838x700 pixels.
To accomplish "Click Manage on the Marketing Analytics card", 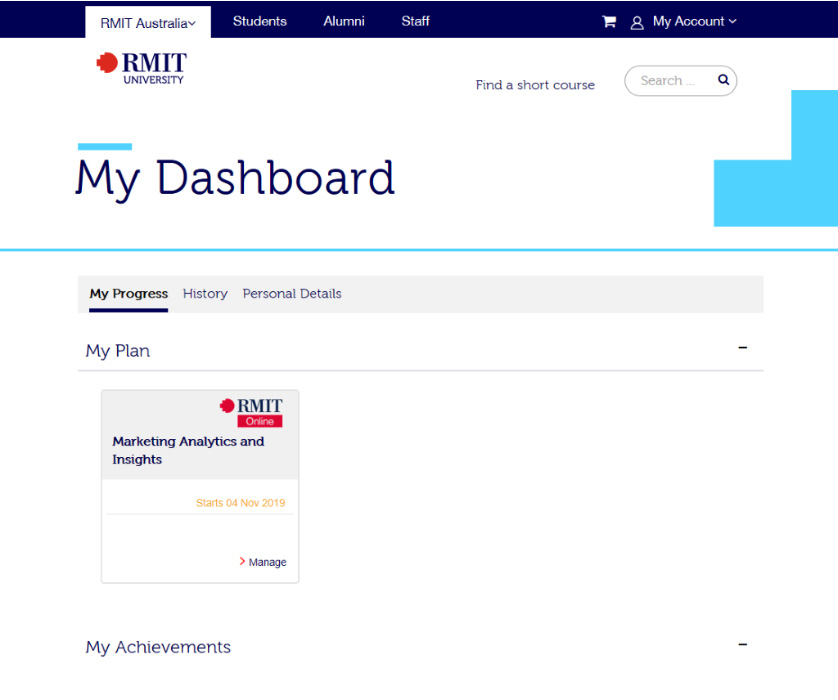I will point(266,562).
